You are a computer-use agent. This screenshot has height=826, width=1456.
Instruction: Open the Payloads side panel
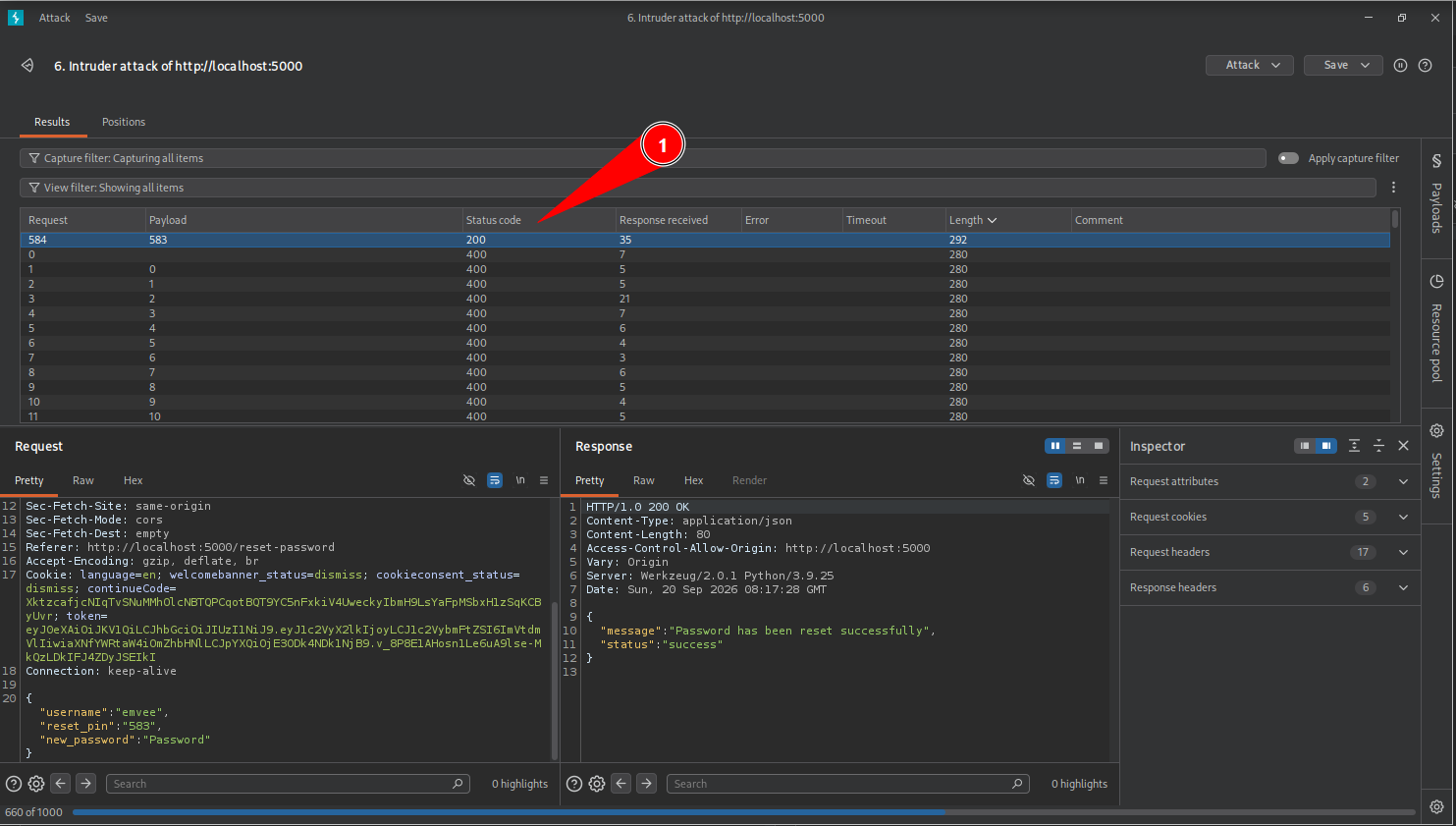[x=1436, y=193]
